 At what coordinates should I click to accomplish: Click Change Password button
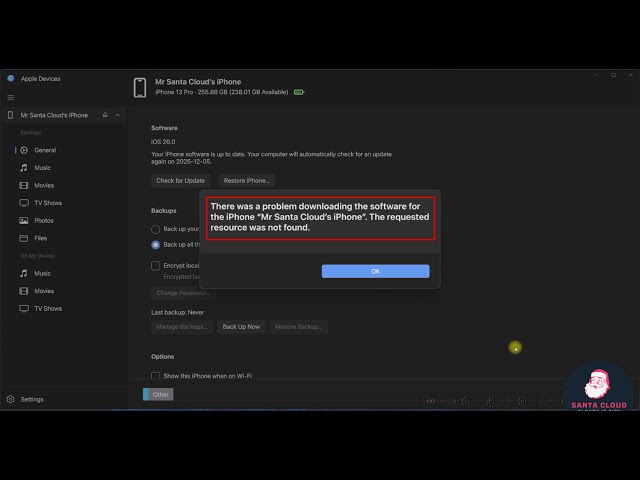(183, 293)
